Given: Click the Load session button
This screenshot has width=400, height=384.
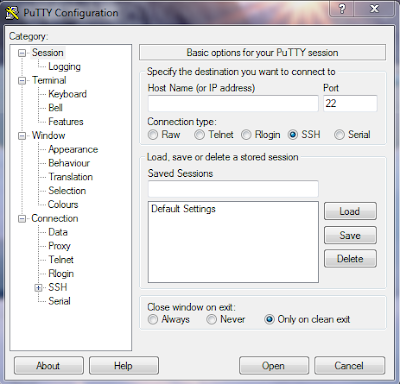Looking at the screenshot, I should pyautogui.click(x=350, y=211).
